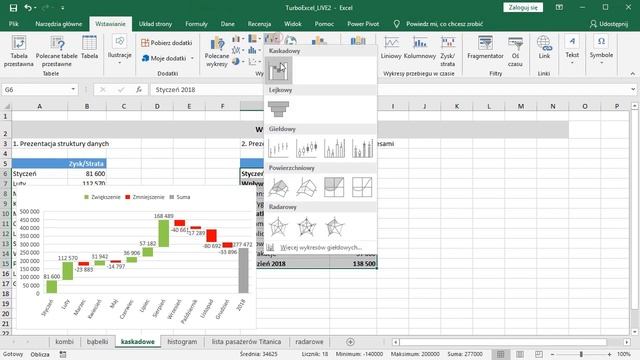The height and width of the screenshot is (360, 640).
Task: Insert a Tabela from the ribbon
Action: point(89,48)
